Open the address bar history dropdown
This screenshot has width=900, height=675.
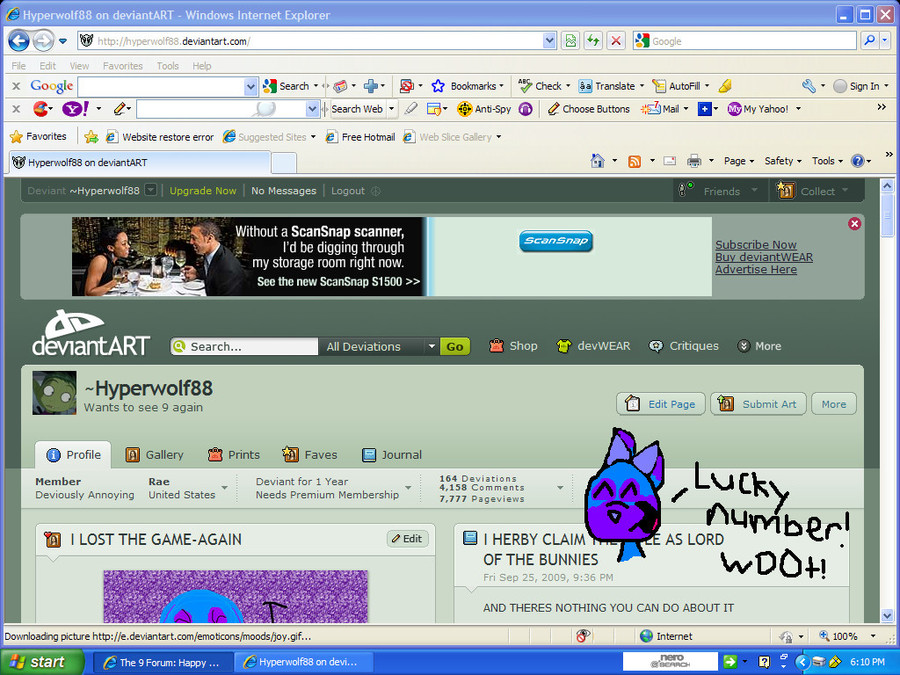pyautogui.click(x=549, y=41)
